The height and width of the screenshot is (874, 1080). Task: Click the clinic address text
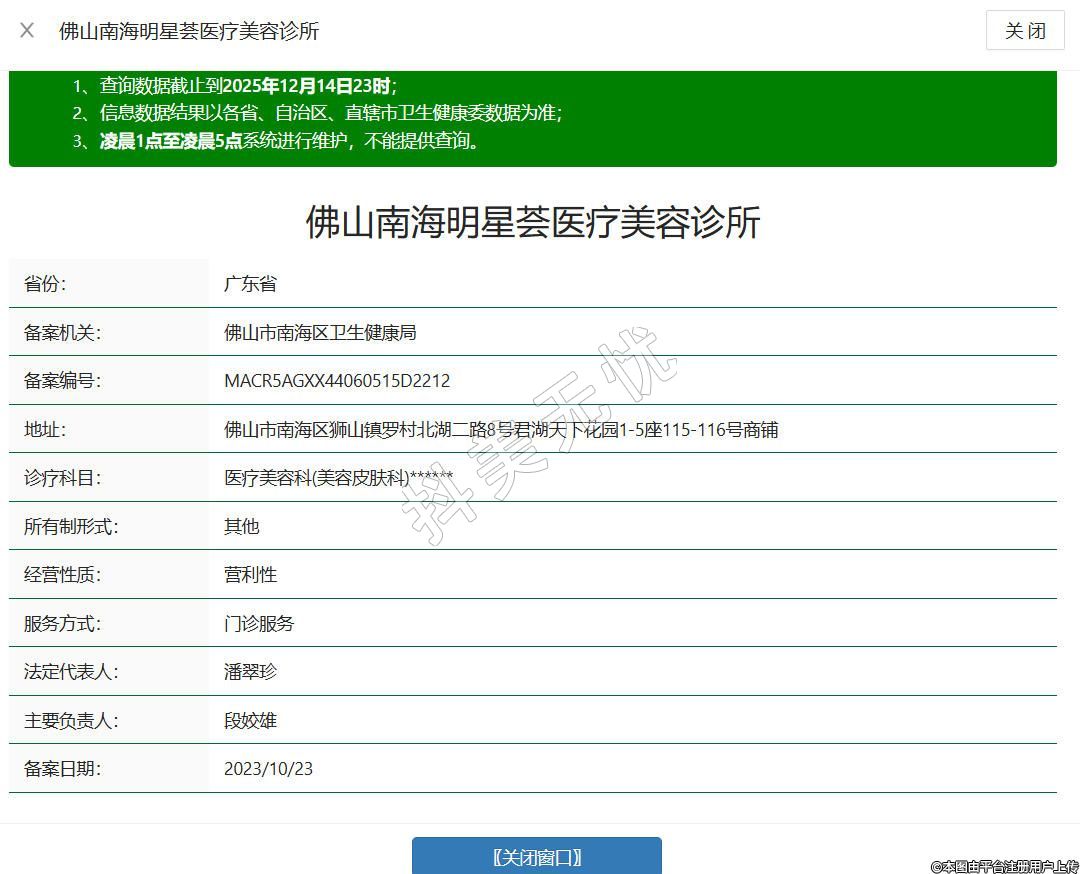pyautogui.click(x=501, y=430)
